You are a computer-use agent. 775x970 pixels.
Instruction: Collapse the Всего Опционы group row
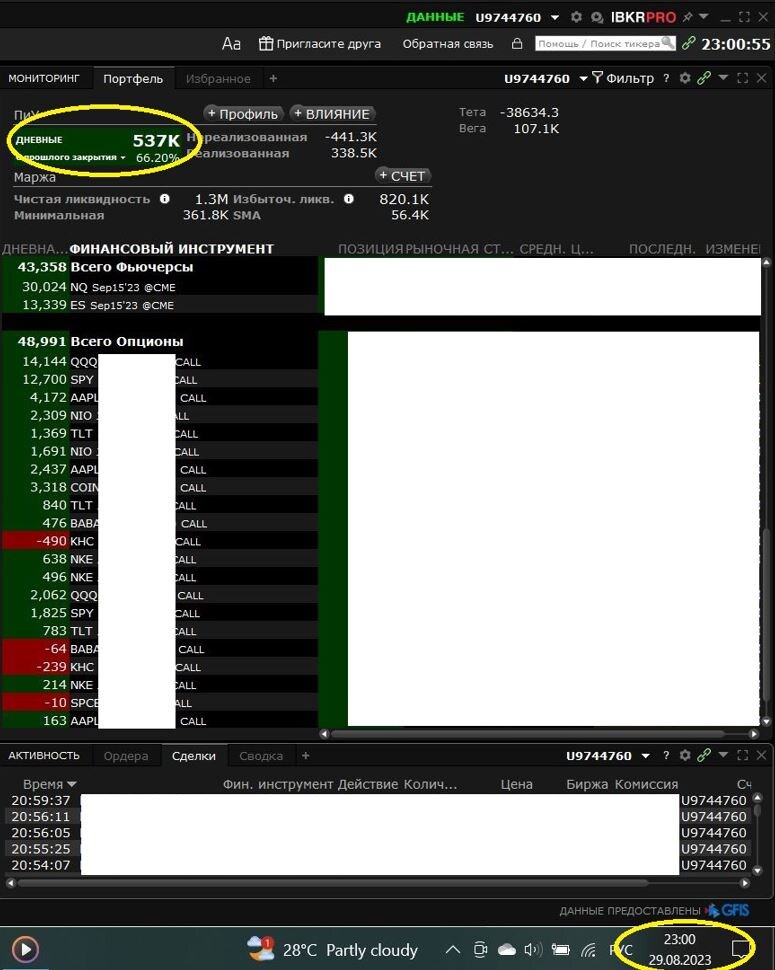point(160,341)
